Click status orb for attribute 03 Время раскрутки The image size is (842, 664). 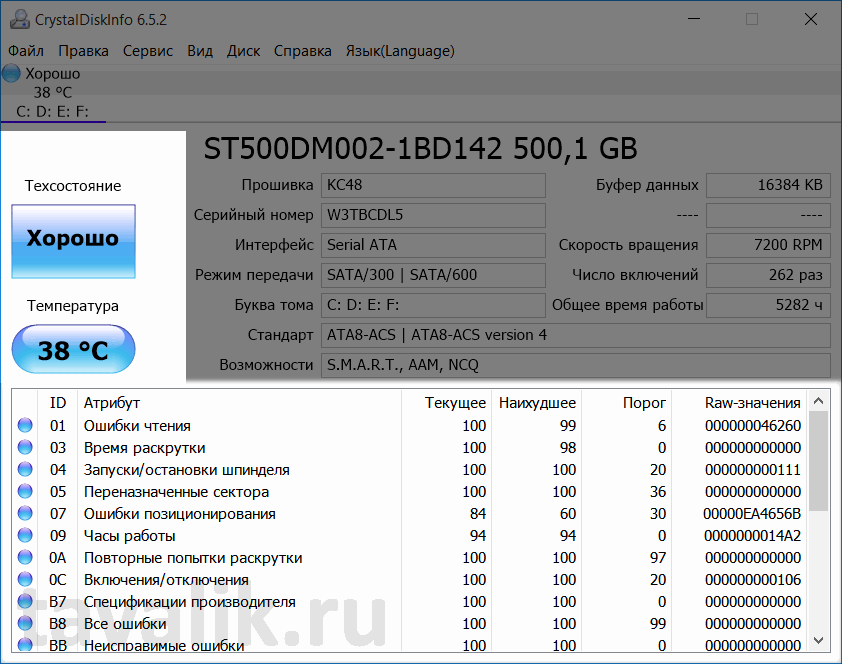coord(25,447)
